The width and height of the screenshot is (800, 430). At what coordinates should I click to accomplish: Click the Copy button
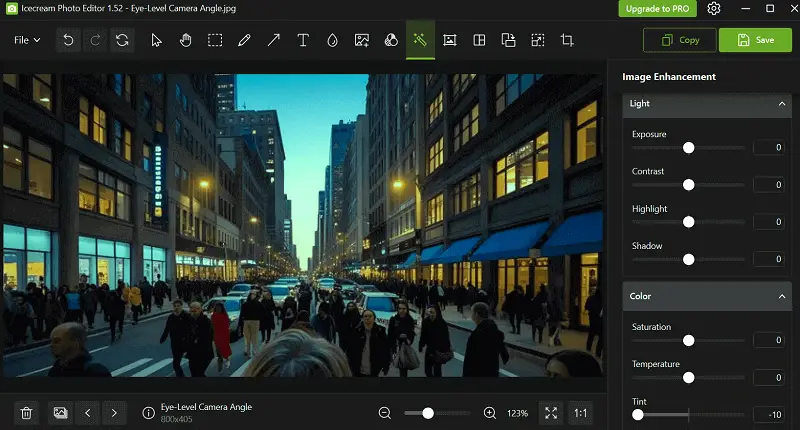[x=680, y=40]
